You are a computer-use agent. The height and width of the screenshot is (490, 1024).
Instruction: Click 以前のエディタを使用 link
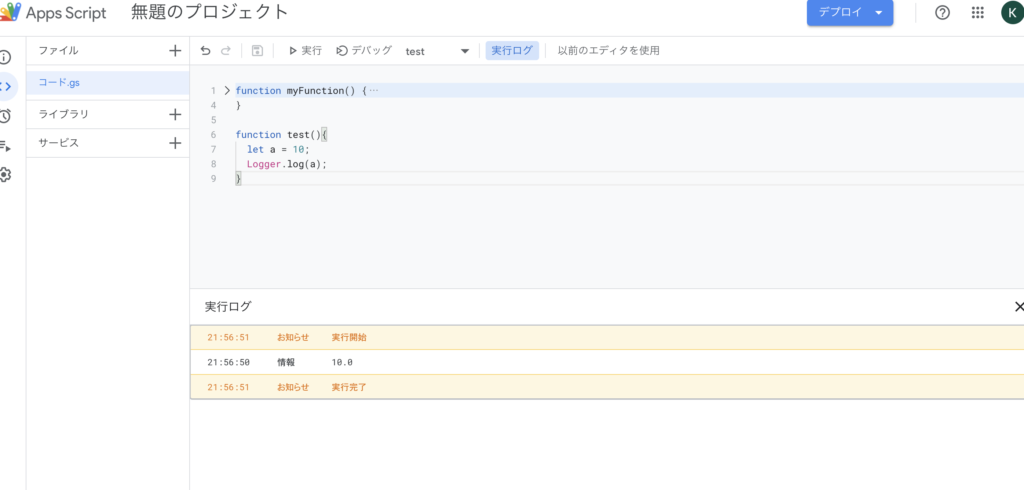point(609,51)
